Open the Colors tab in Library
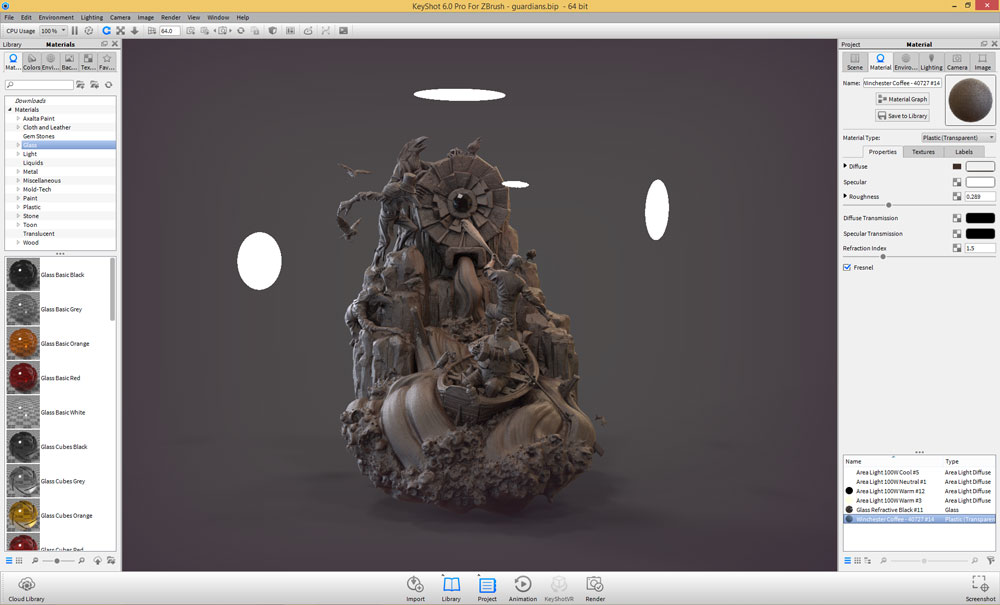 click(31, 62)
